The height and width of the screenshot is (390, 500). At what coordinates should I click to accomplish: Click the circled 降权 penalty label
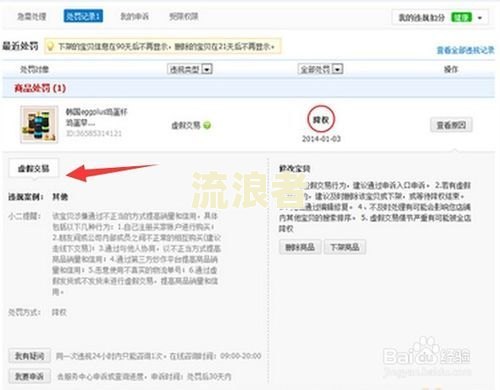[321, 119]
